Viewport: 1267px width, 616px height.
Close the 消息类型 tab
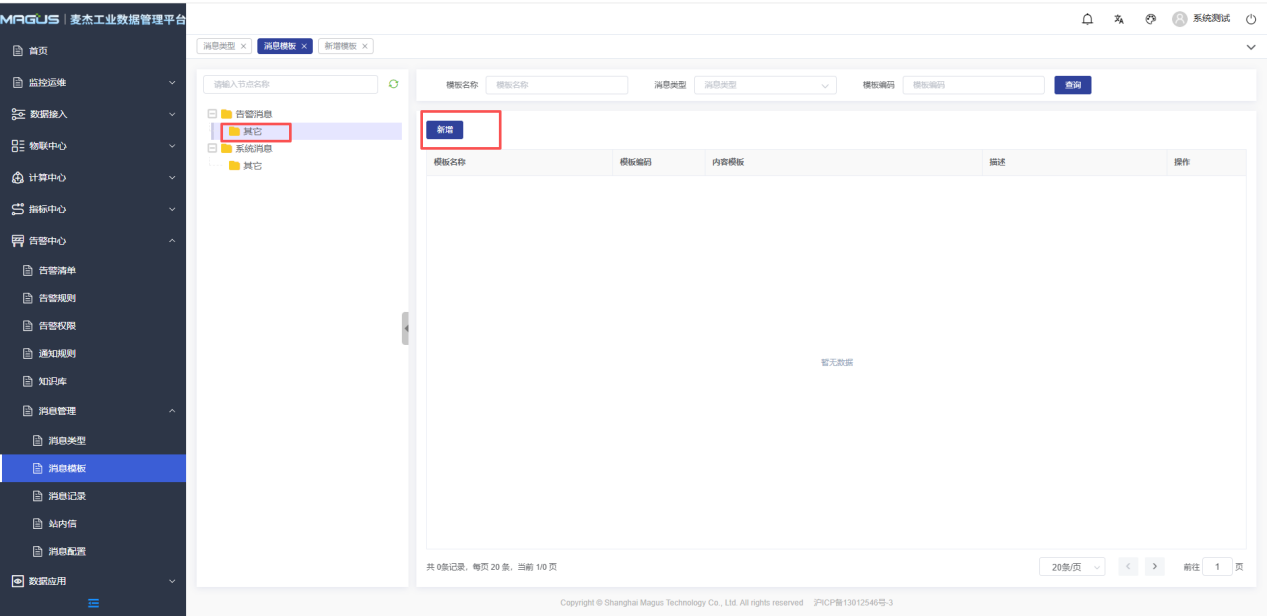tap(244, 46)
